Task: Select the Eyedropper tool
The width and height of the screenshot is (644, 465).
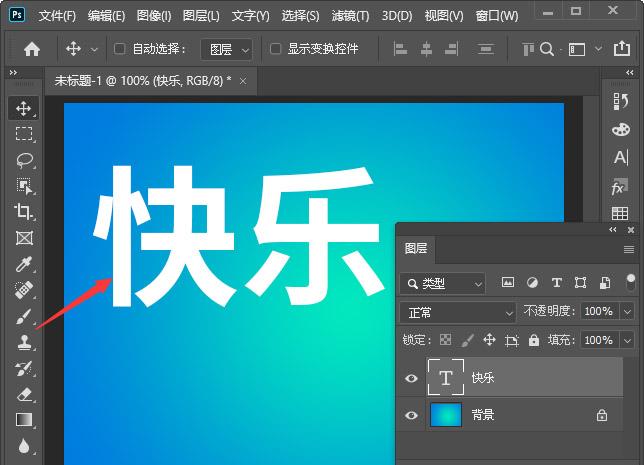Action: (x=24, y=264)
